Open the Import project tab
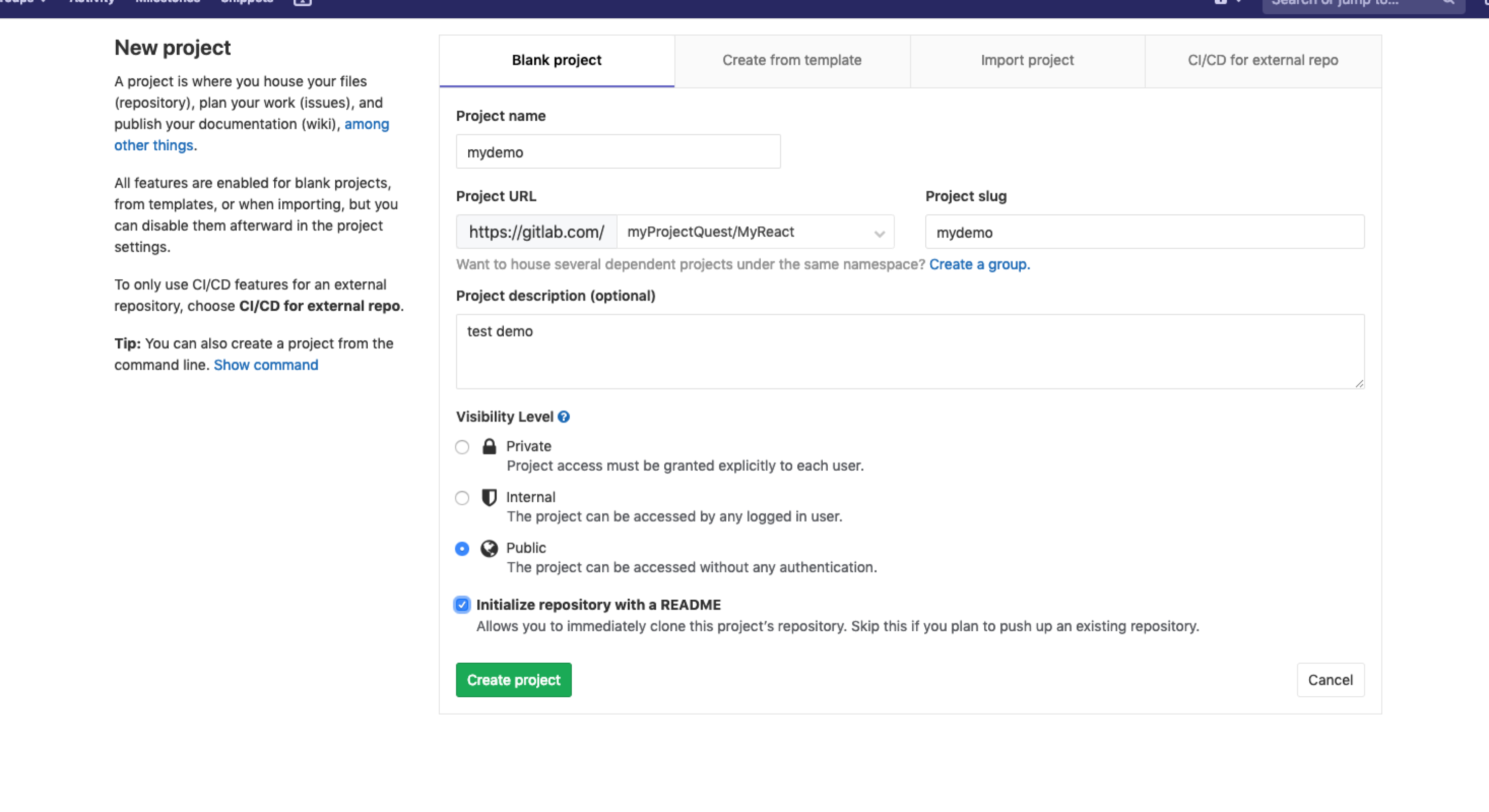Screen dimensions: 1489x812 pos(1027,60)
